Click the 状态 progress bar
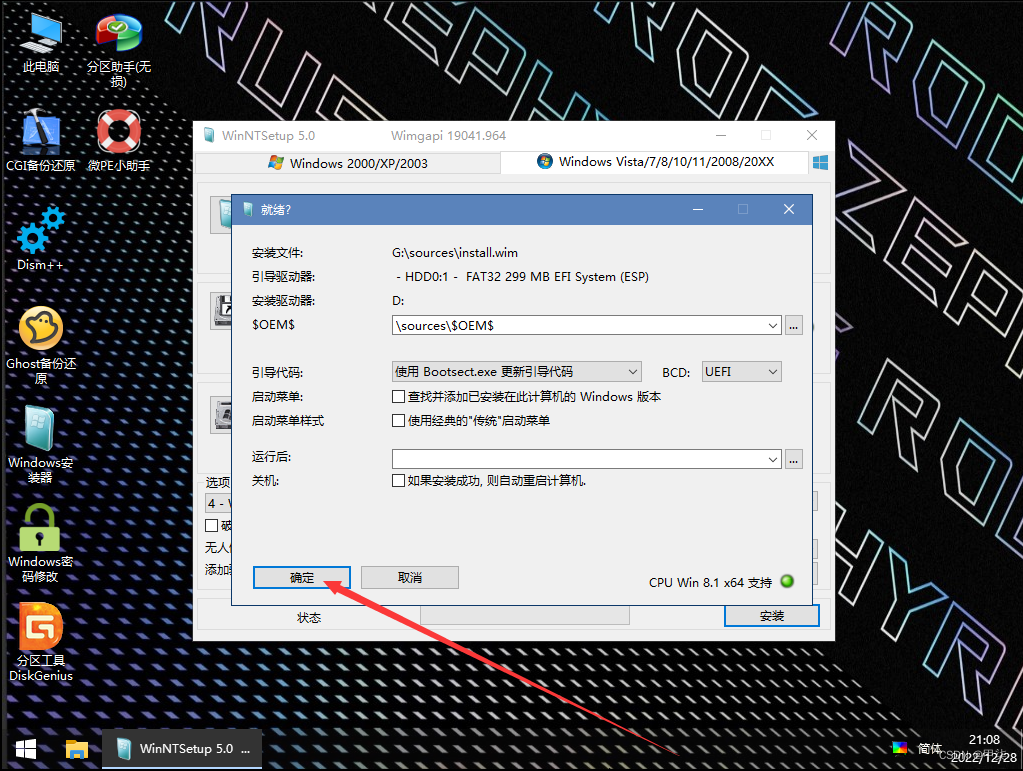 click(525, 616)
